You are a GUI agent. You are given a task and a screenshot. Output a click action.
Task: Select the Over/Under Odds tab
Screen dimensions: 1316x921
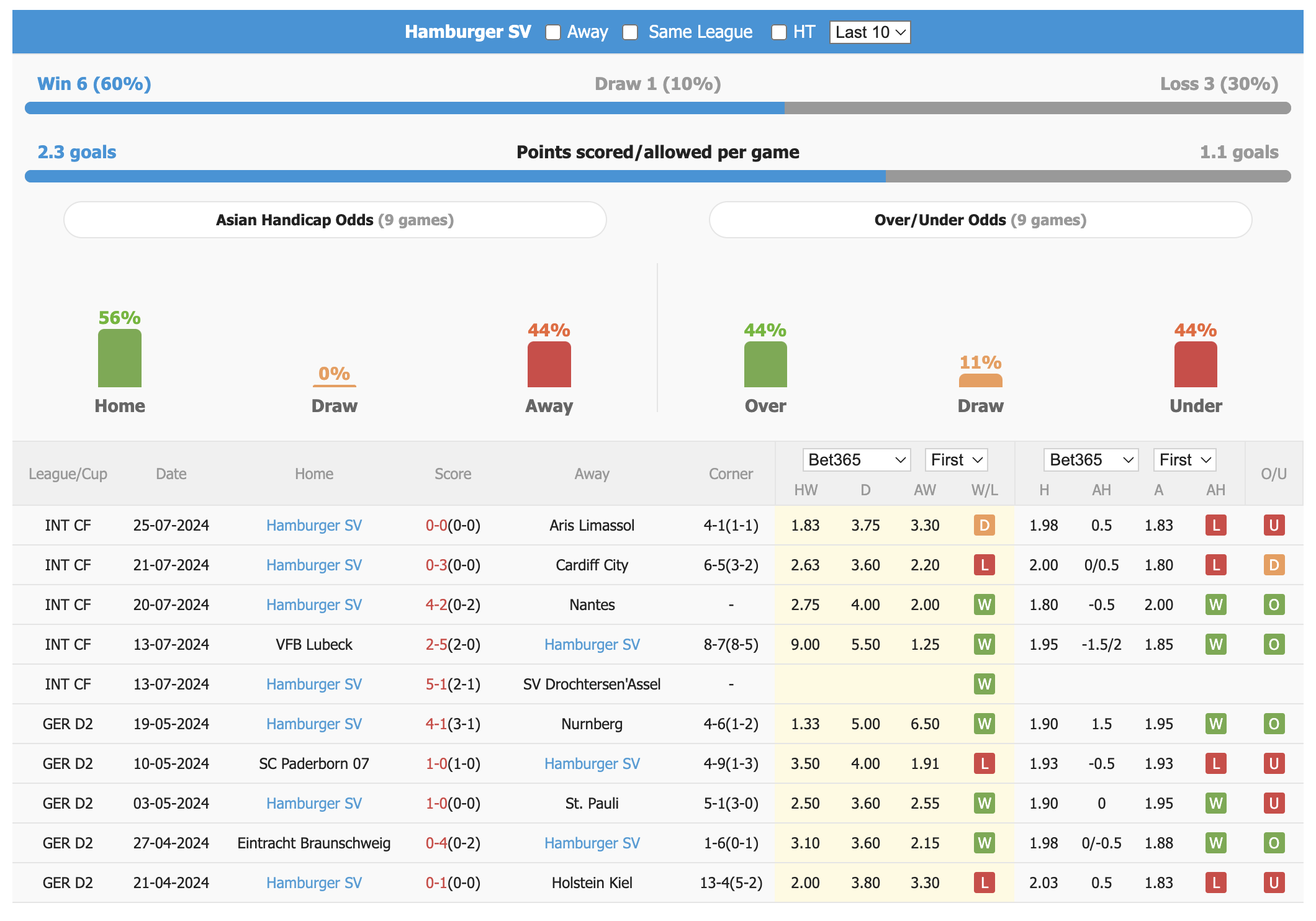(x=980, y=220)
